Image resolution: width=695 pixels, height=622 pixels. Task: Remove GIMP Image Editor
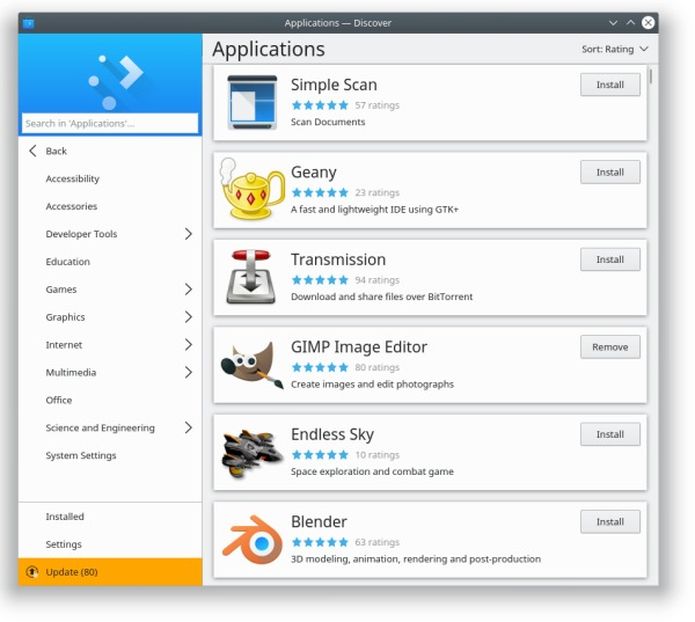[610, 347]
